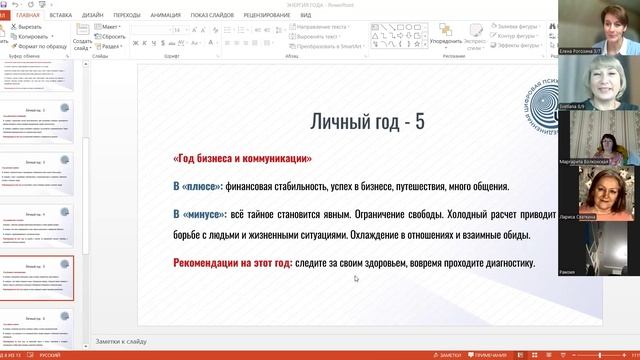Screen dimensions: 640x360
Task: Click the redo/repeat arrow icon
Action: pos(31,4)
